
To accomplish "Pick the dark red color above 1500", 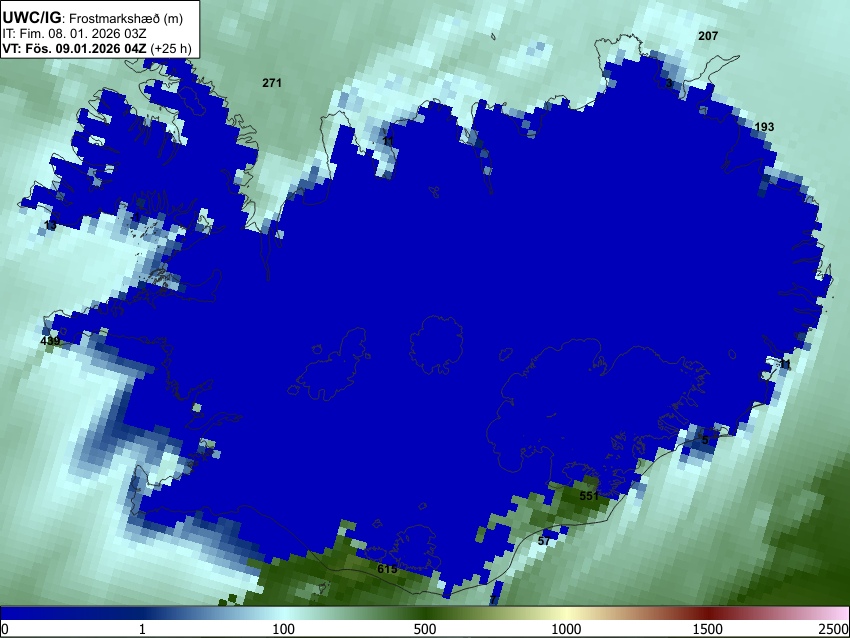I will point(707,614).
